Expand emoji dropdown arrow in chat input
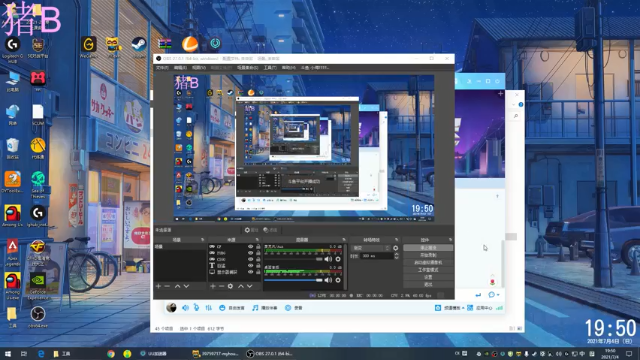640x360 pixels. pyautogui.click(x=498, y=295)
